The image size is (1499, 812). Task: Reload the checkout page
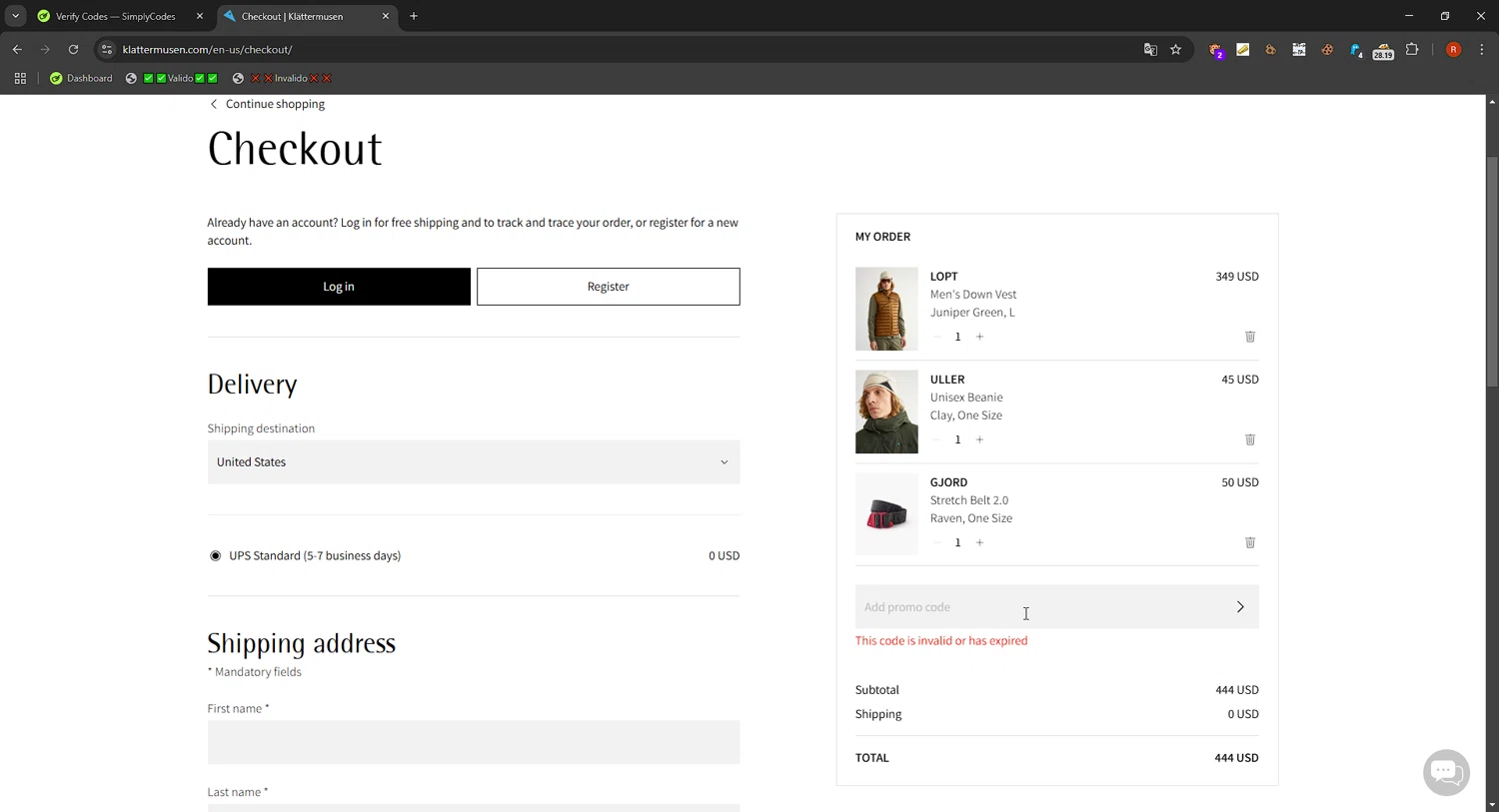point(73,49)
